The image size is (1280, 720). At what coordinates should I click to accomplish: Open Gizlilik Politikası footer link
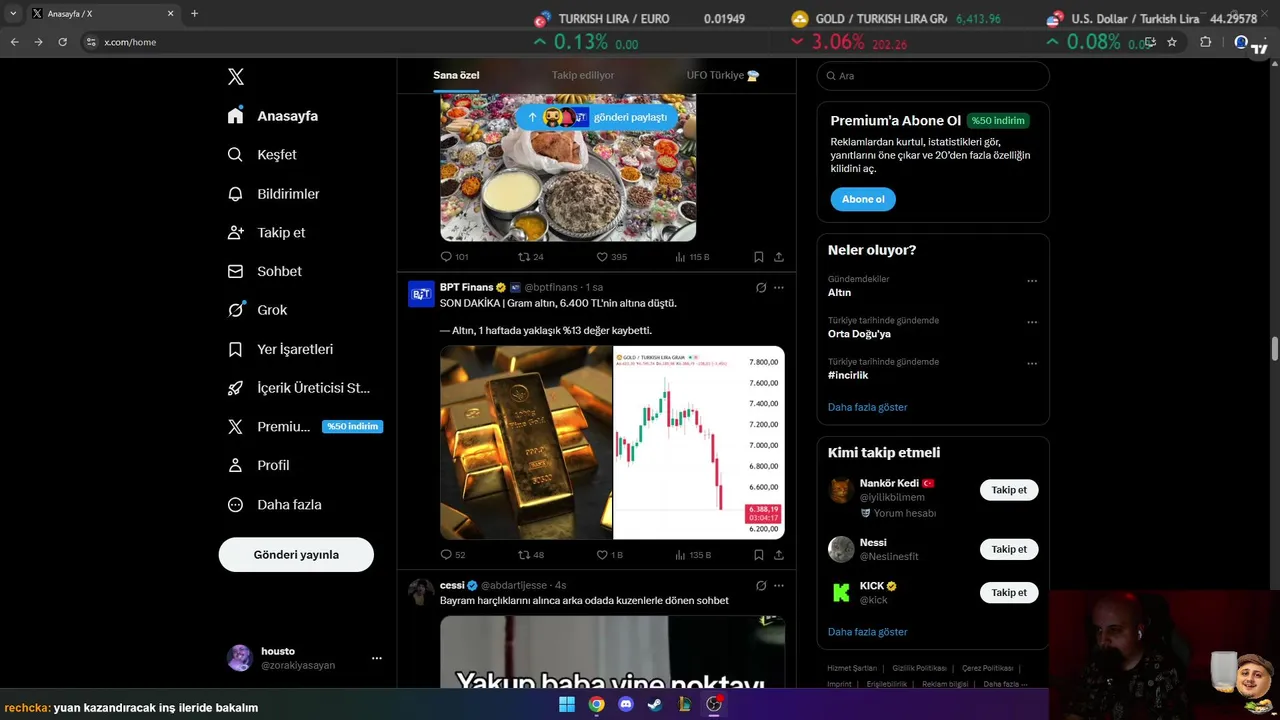click(920, 668)
